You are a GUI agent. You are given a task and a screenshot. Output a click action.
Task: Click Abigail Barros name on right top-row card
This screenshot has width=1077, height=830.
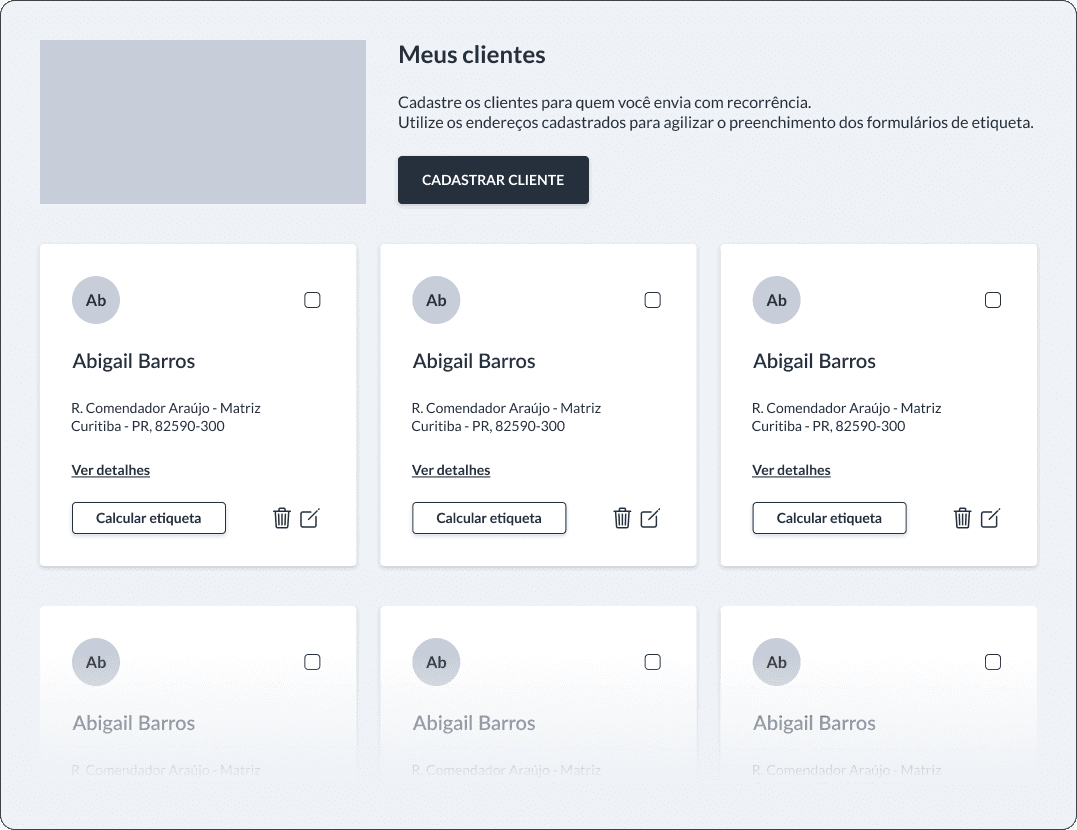tap(815, 361)
